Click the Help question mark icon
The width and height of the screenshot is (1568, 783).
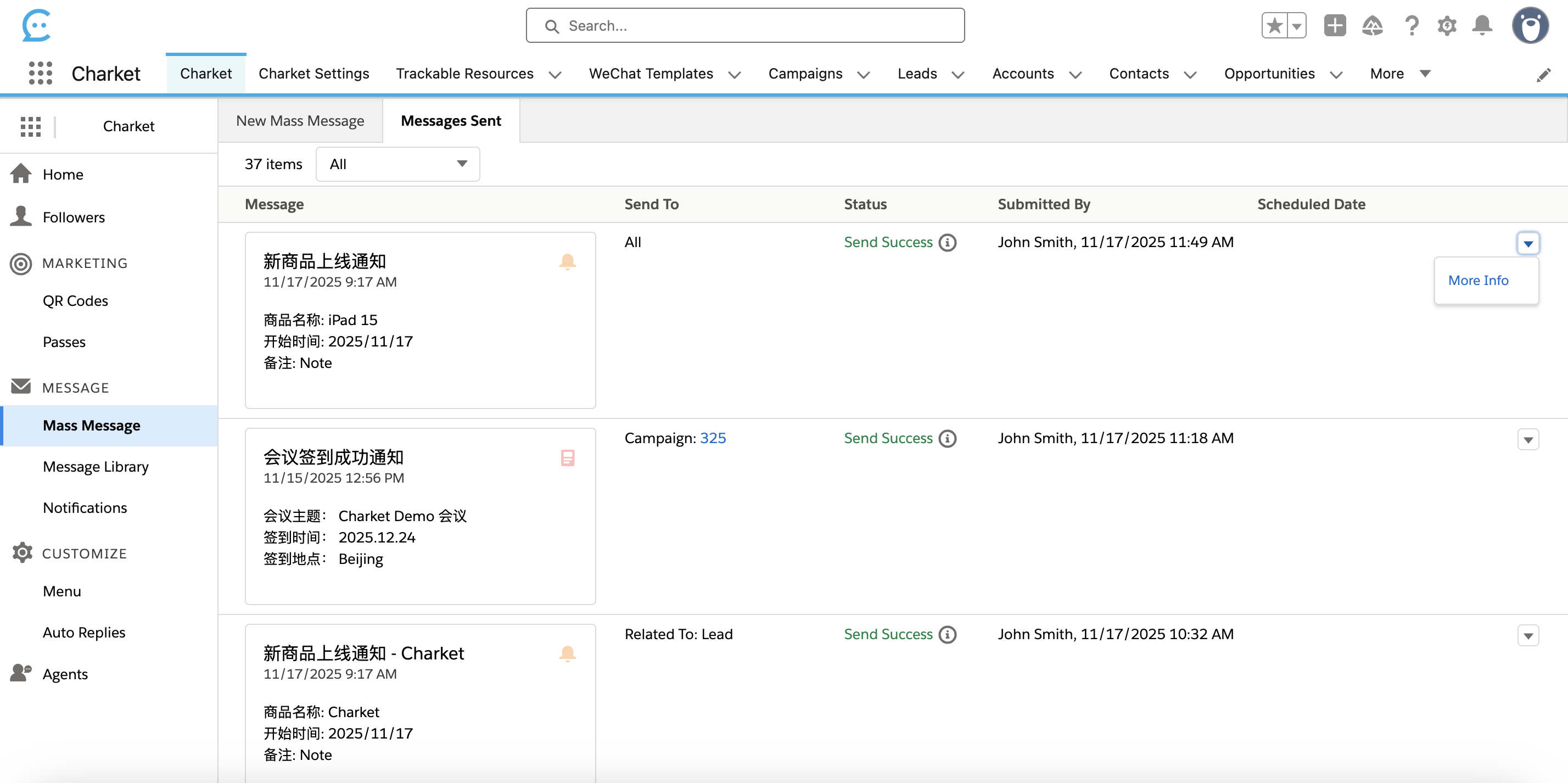click(1411, 26)
